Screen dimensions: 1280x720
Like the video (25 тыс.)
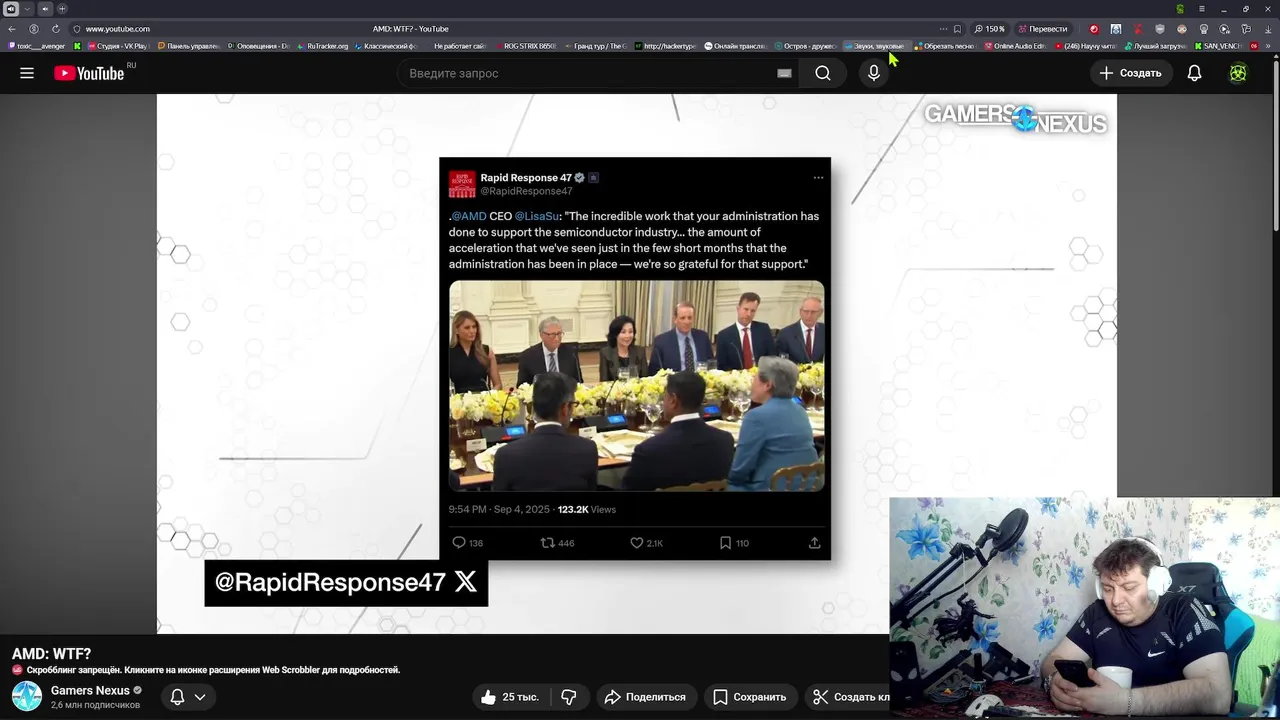(x=510, y=697)
